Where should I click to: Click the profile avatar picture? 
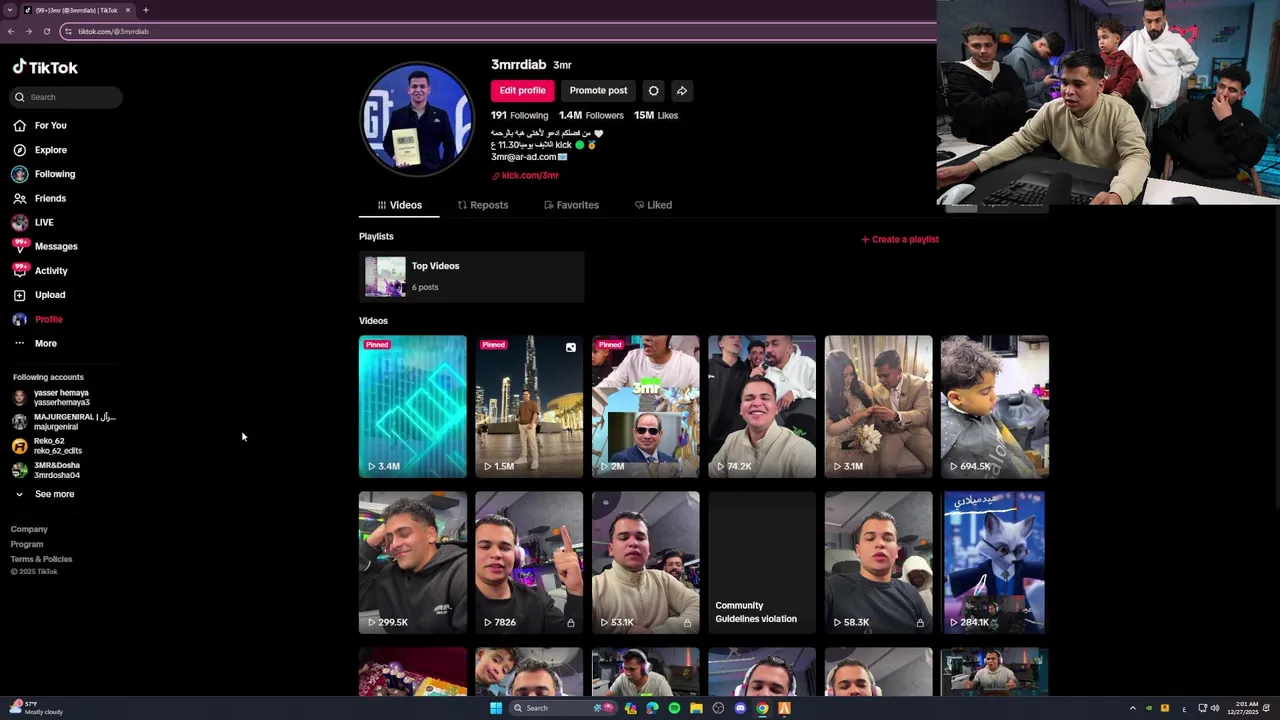(417, 120)
